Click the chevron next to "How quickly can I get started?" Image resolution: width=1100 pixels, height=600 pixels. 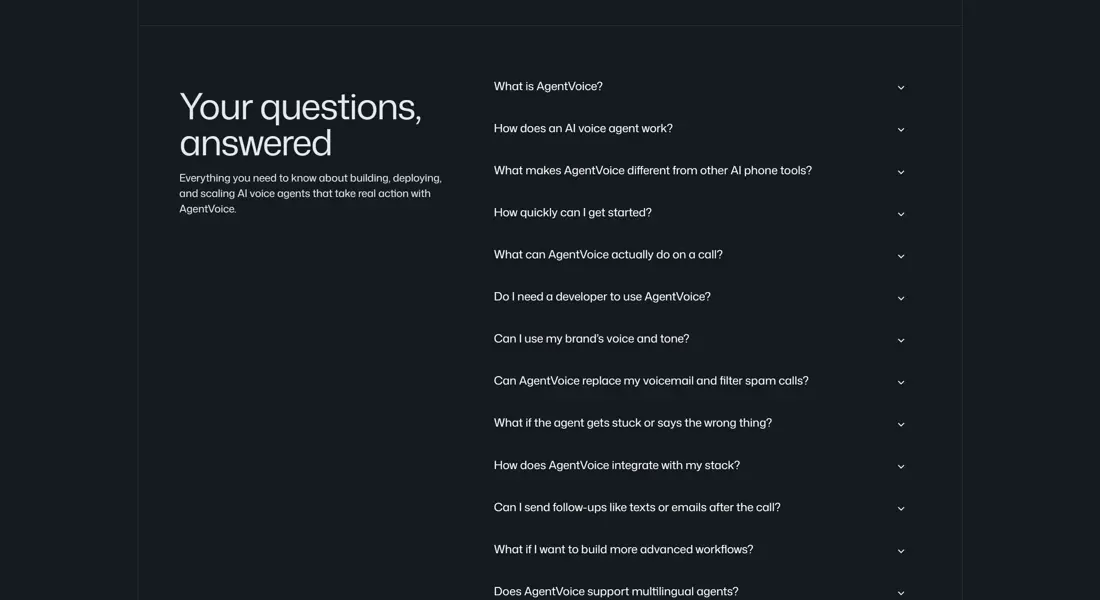point(900,212)
